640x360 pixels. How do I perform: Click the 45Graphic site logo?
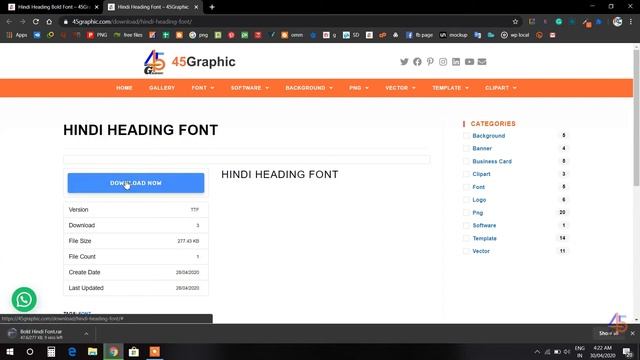pos(189,62)
